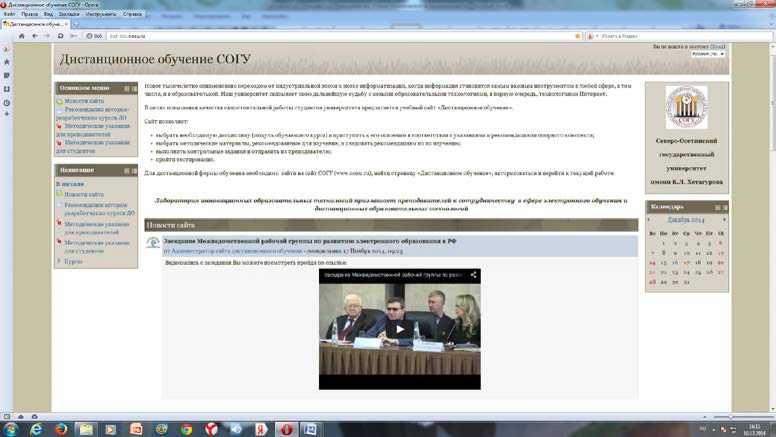
Task: Click В начало in Навигация block
Action: coord(70,184)
